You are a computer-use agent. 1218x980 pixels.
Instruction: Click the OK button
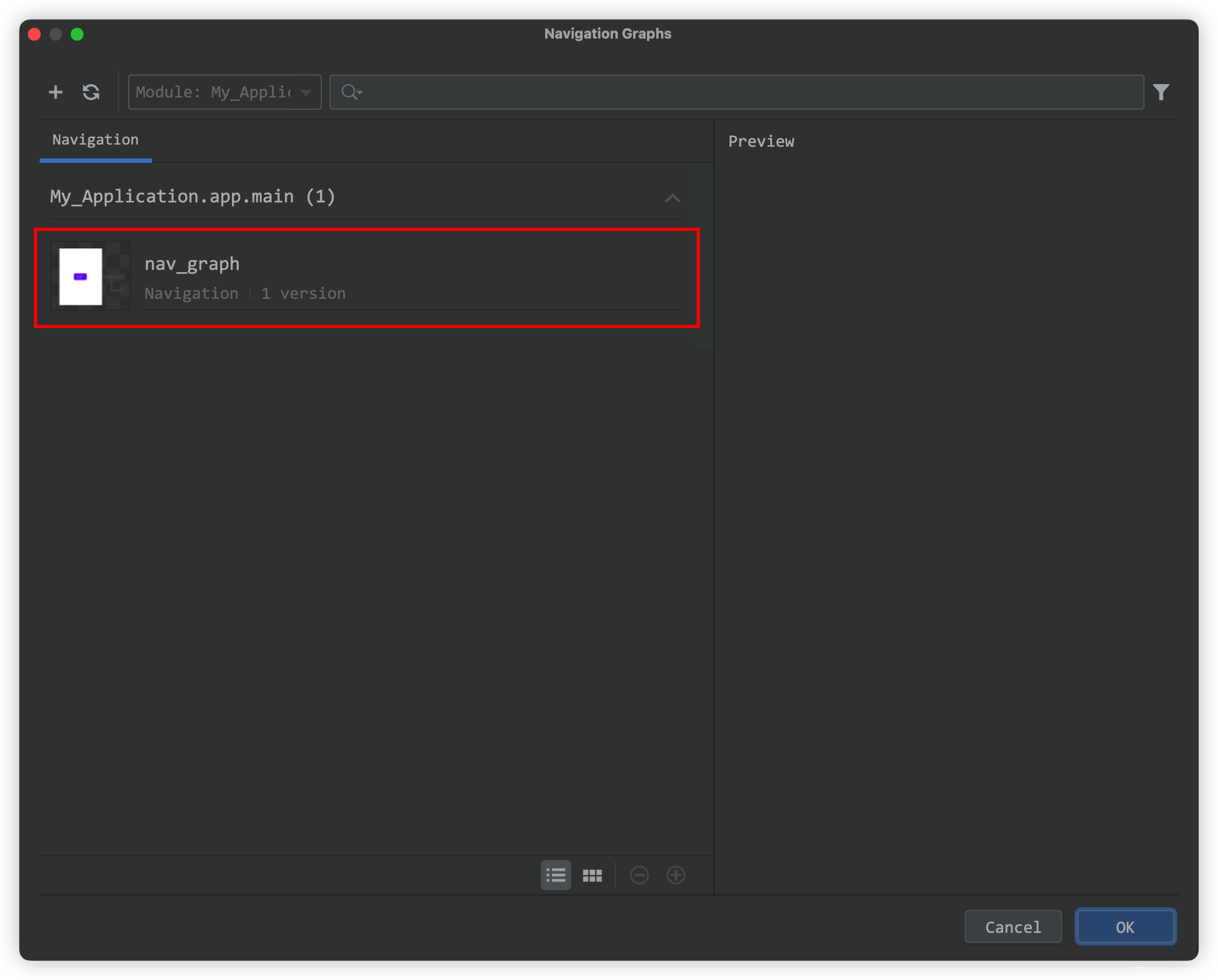pos(1125,927)
